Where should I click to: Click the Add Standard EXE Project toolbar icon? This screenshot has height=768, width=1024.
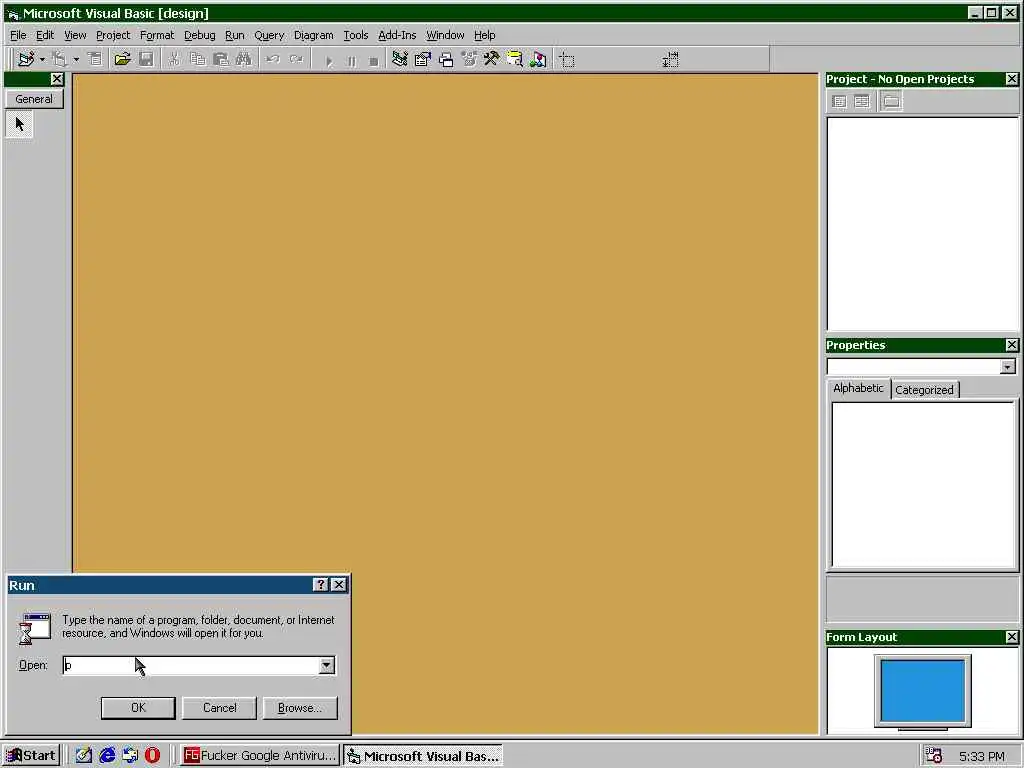point(26,59)
